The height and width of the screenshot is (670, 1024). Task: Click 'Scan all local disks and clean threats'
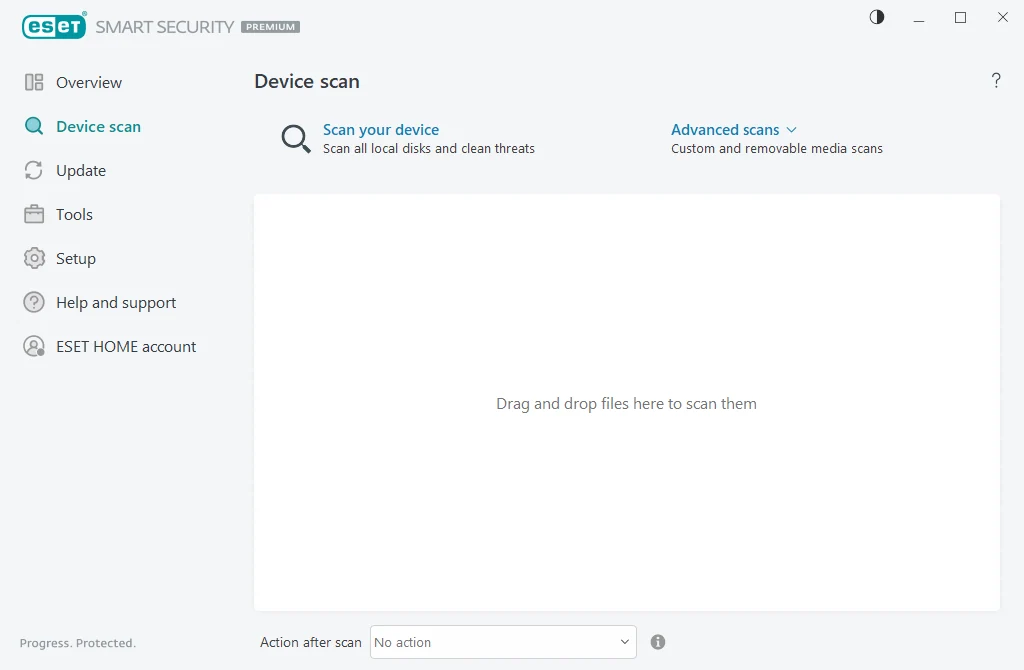428,148
